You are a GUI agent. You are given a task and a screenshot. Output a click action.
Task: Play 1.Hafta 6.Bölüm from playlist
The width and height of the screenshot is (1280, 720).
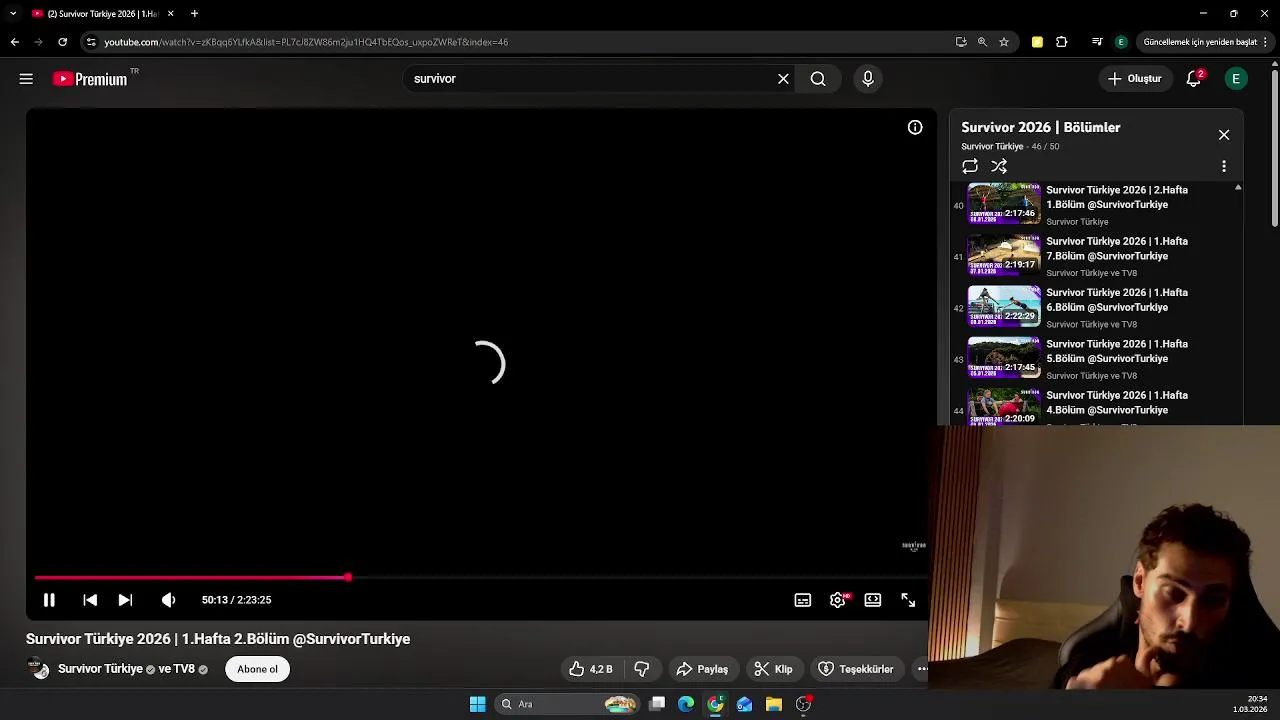(1097, 307)
